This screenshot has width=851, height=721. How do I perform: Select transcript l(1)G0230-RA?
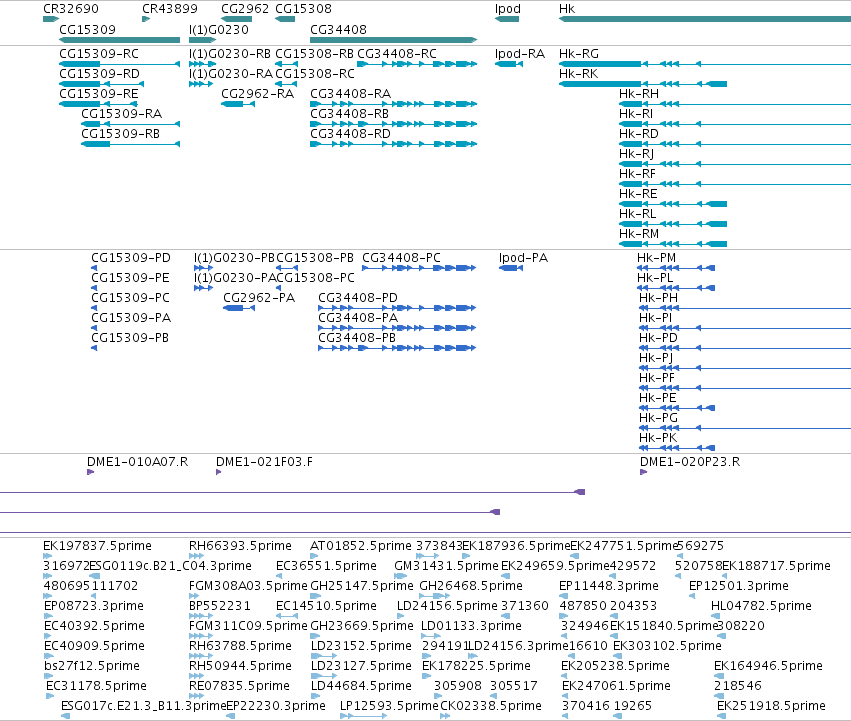tap(231, 74)
